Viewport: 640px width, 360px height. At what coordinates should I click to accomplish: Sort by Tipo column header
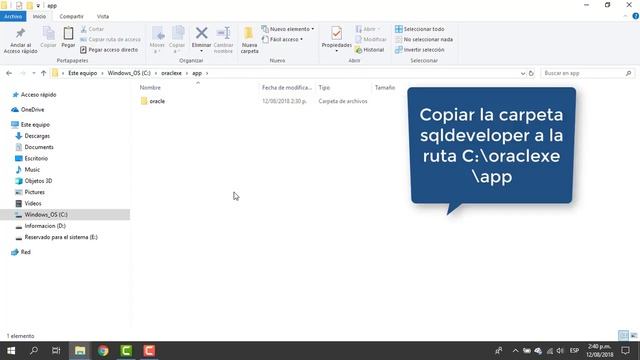tap(324, 87)
